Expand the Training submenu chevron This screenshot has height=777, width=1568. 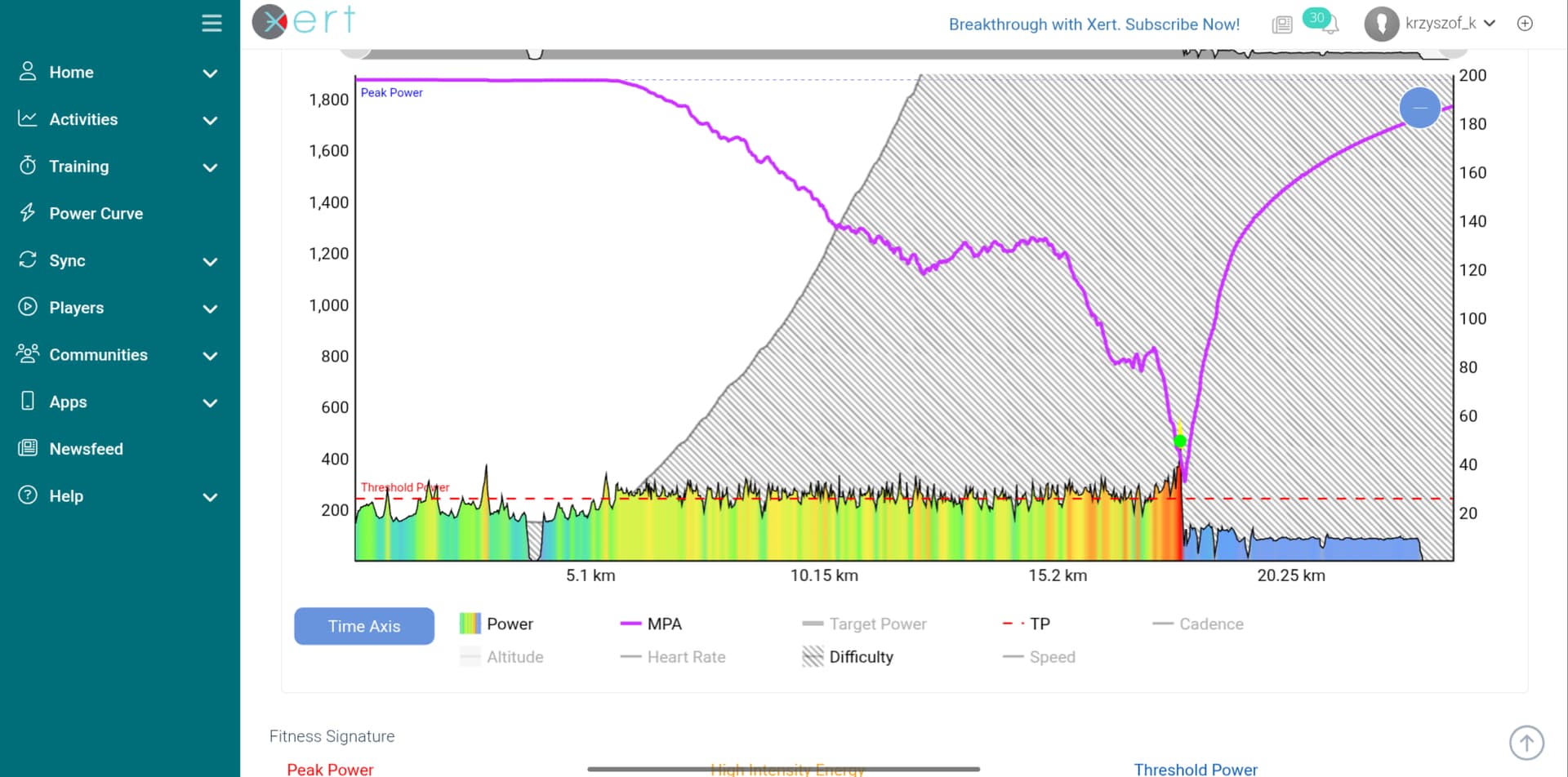pyautogui.click(x=210, y=167)
